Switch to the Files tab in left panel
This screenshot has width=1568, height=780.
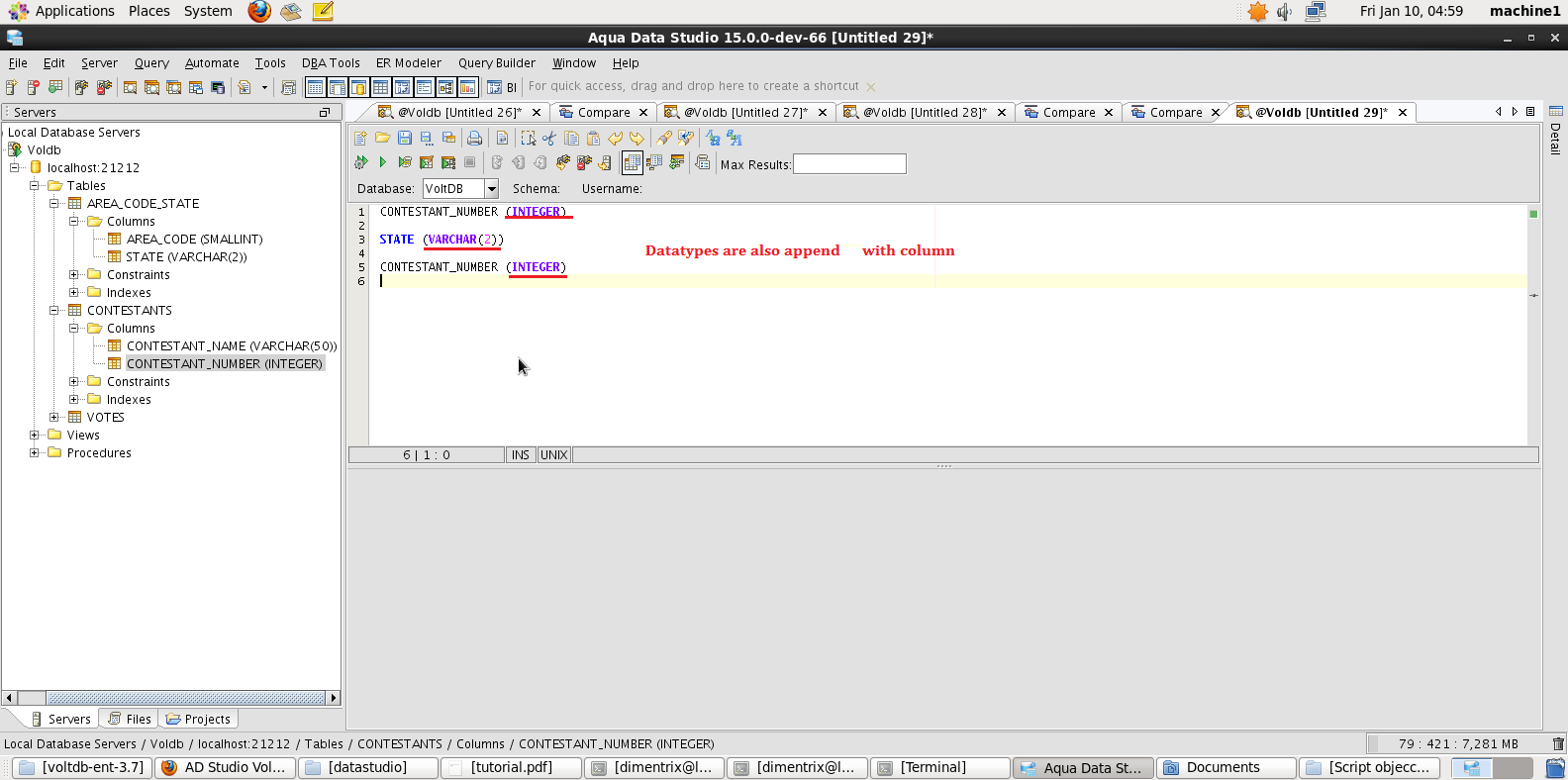tap(130, 720)
